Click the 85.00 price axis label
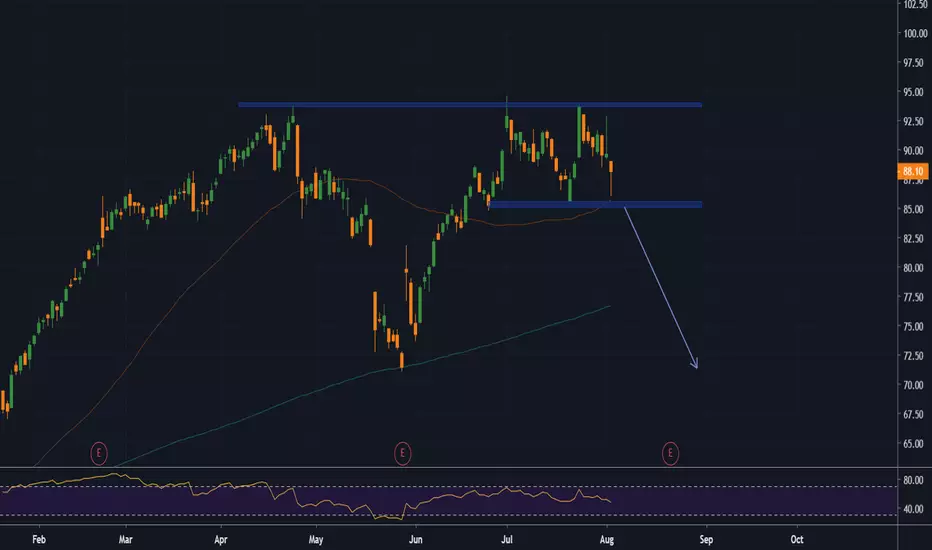The width and height of the screenshot is (932, 550). (x=913, y=209)
